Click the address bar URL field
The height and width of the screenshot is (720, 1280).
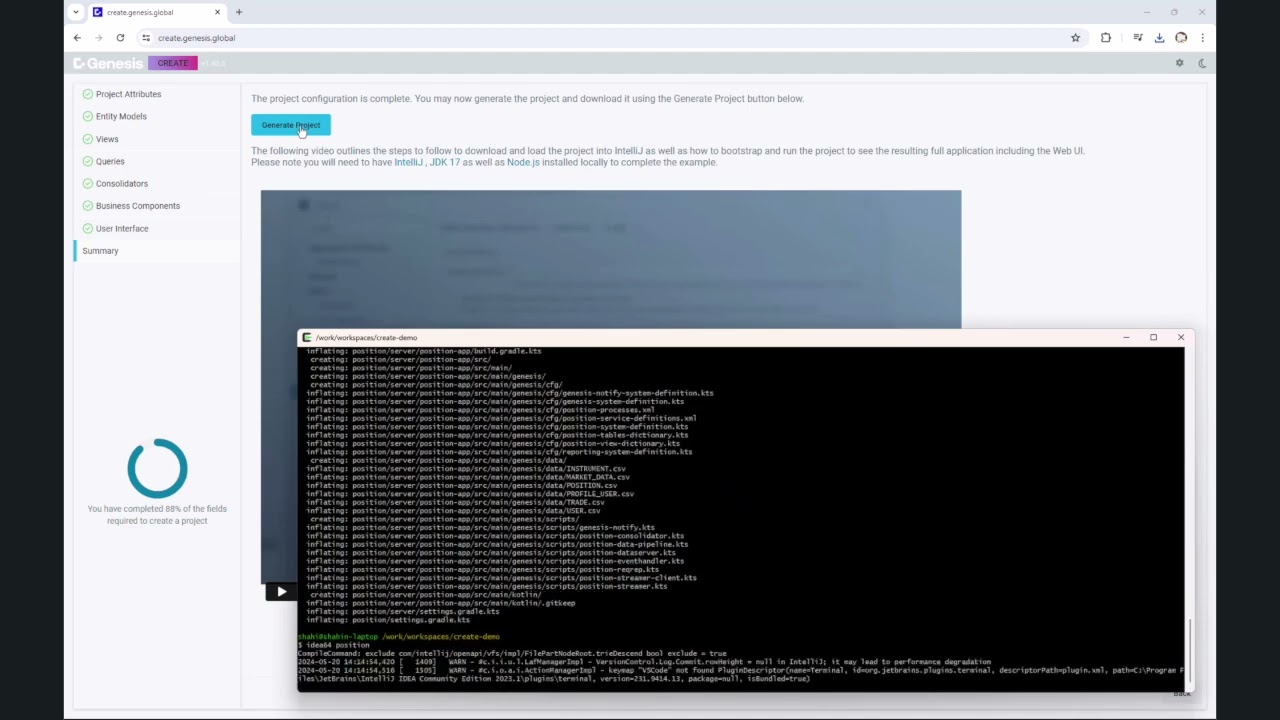600,38
